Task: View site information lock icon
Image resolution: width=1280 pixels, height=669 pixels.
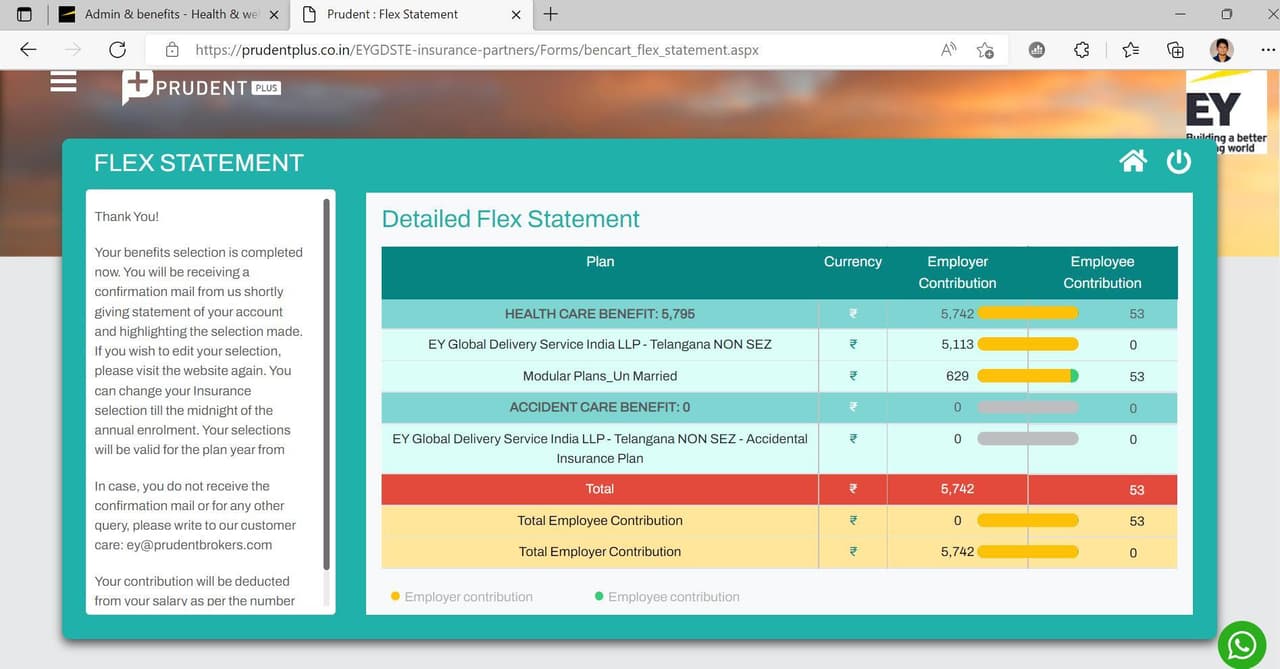Action: click(172, 49)
